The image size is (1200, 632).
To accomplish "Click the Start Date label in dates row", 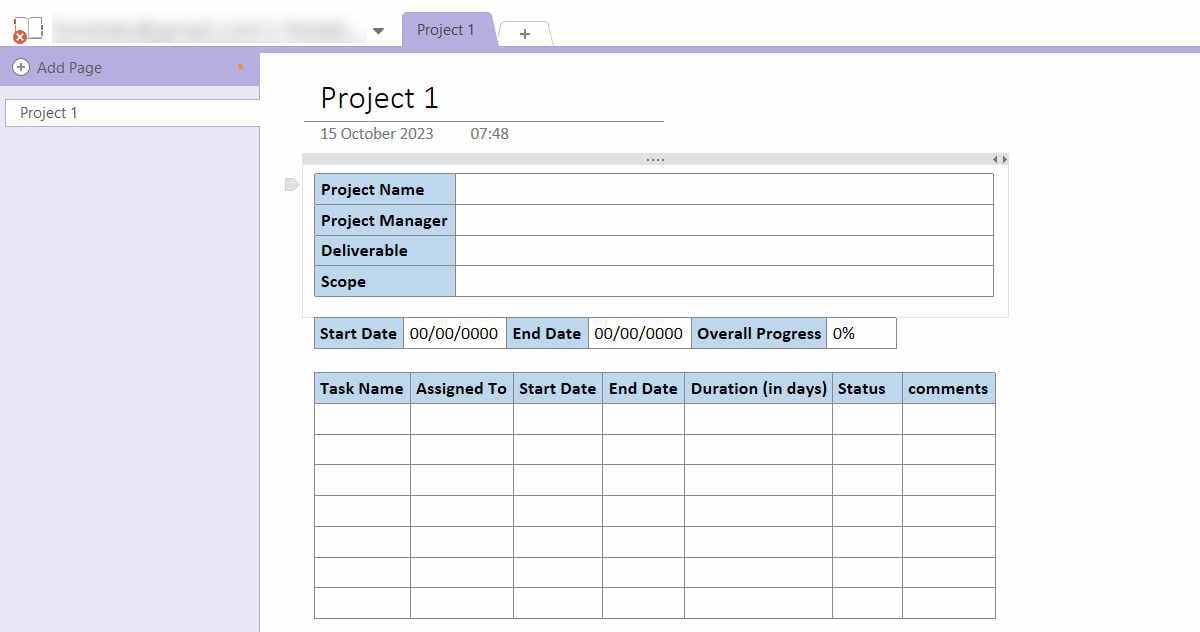I will click(x=359, y=334).
